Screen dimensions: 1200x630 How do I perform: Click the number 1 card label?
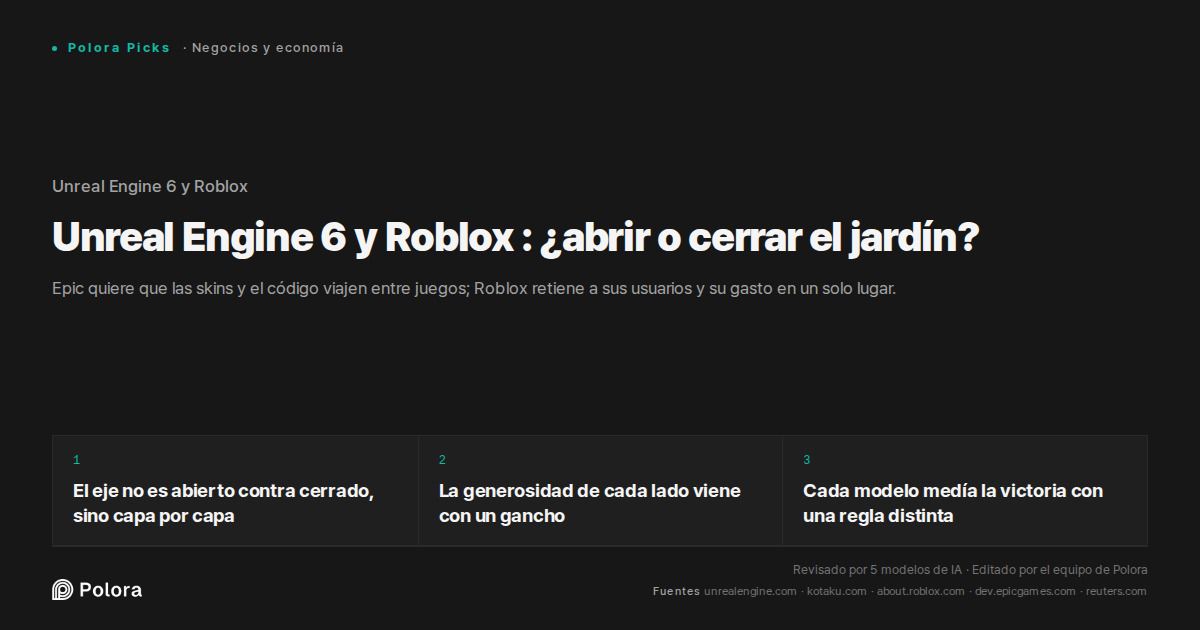[x=76, y=460]
